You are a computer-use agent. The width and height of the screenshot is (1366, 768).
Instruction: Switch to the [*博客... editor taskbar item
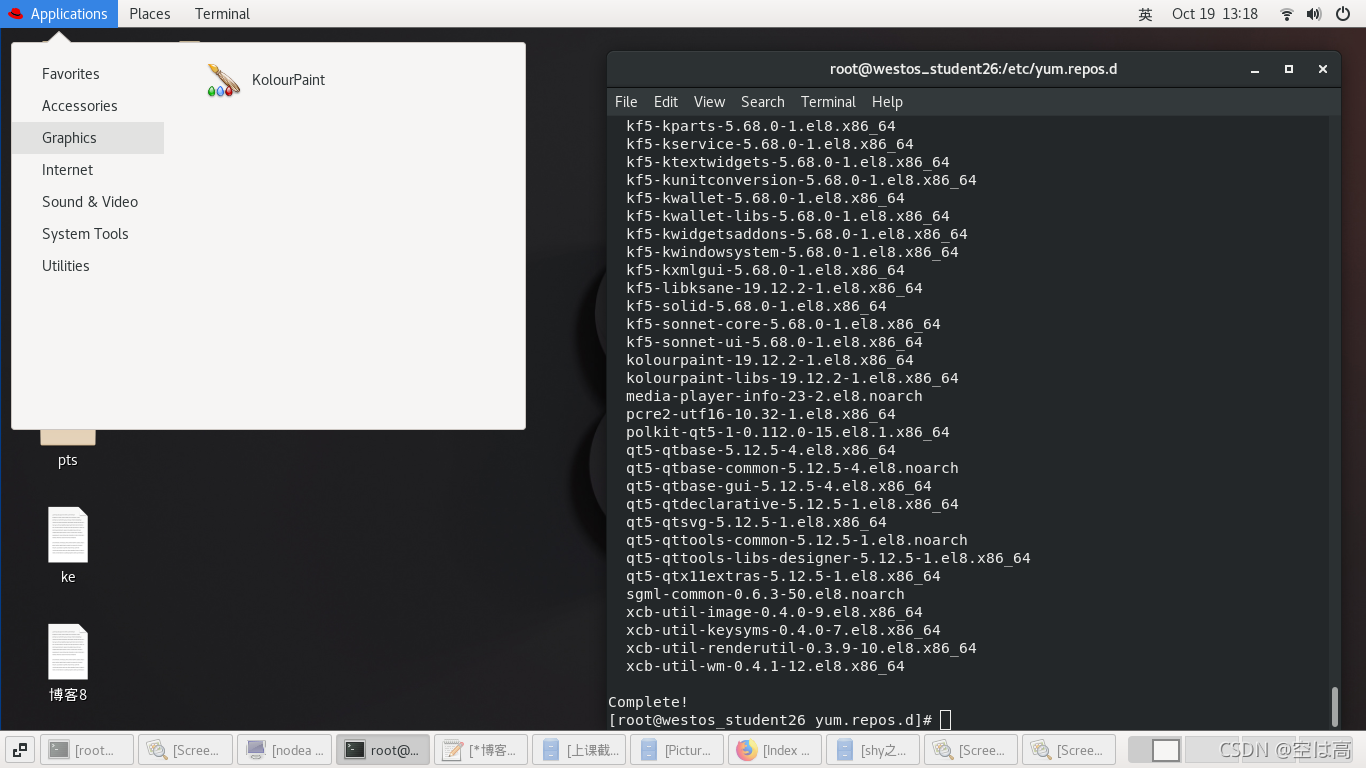[481, 749]
